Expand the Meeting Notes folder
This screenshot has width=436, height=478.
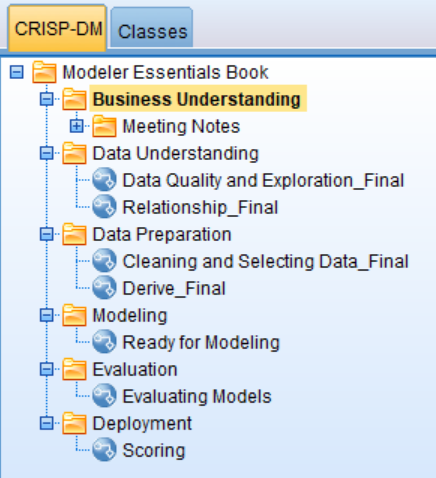pyautogui.click(x=77, y=126)
